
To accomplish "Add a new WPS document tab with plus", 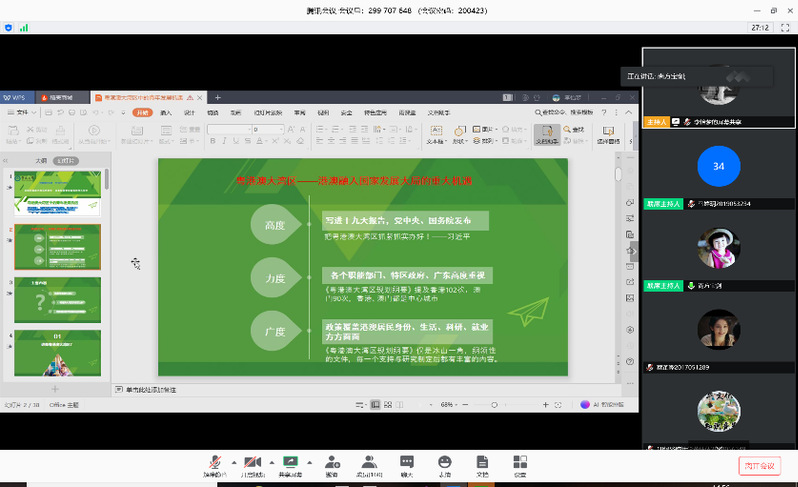I will 218,97.
